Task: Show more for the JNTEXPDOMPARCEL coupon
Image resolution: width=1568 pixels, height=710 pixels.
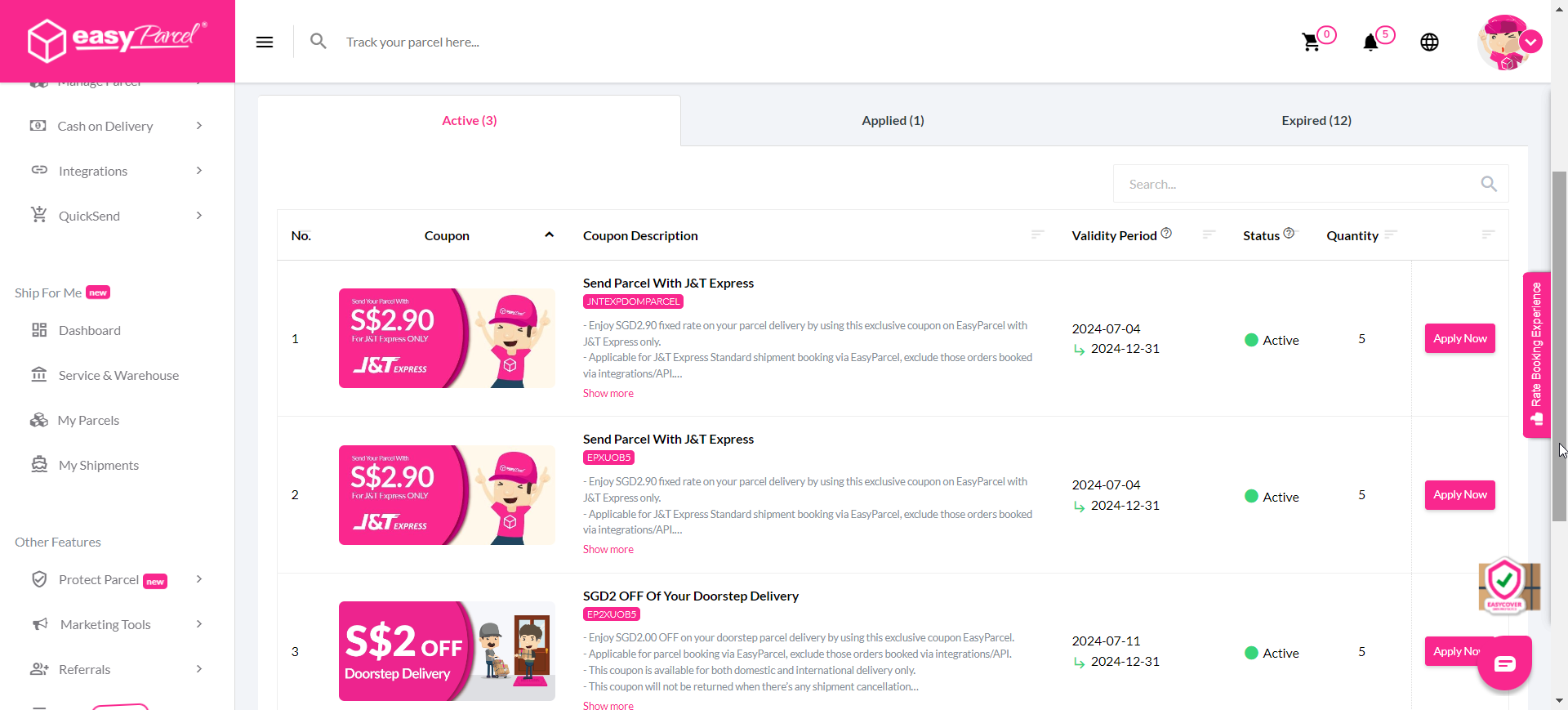Action: 608,393
